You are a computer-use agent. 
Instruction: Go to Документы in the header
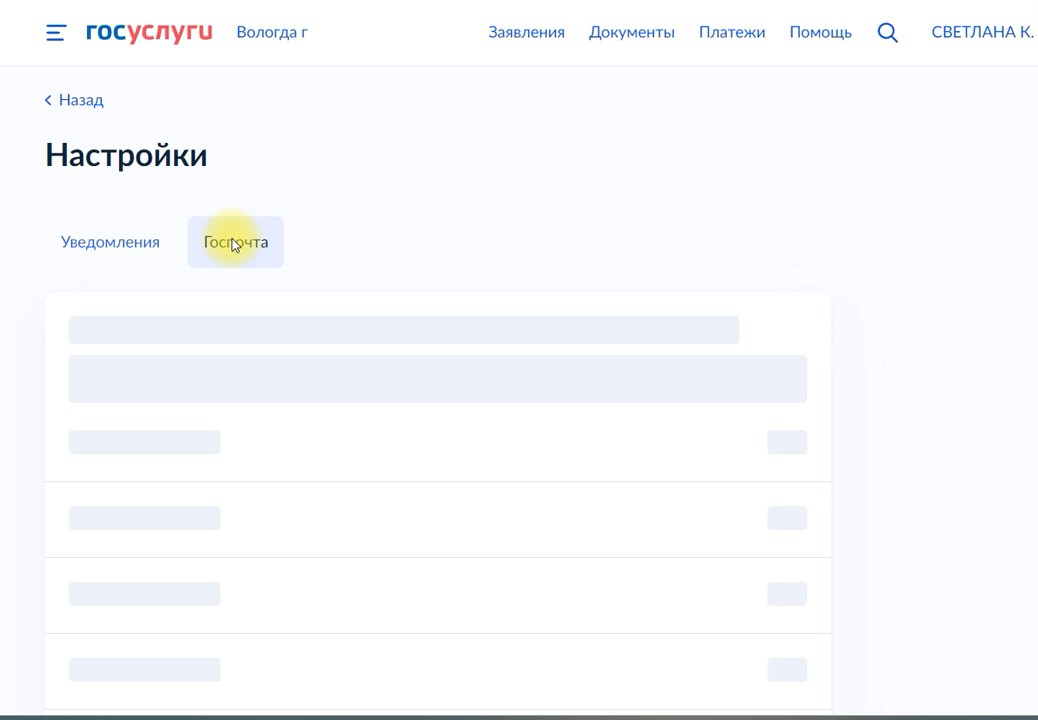(x=631, y=32)
